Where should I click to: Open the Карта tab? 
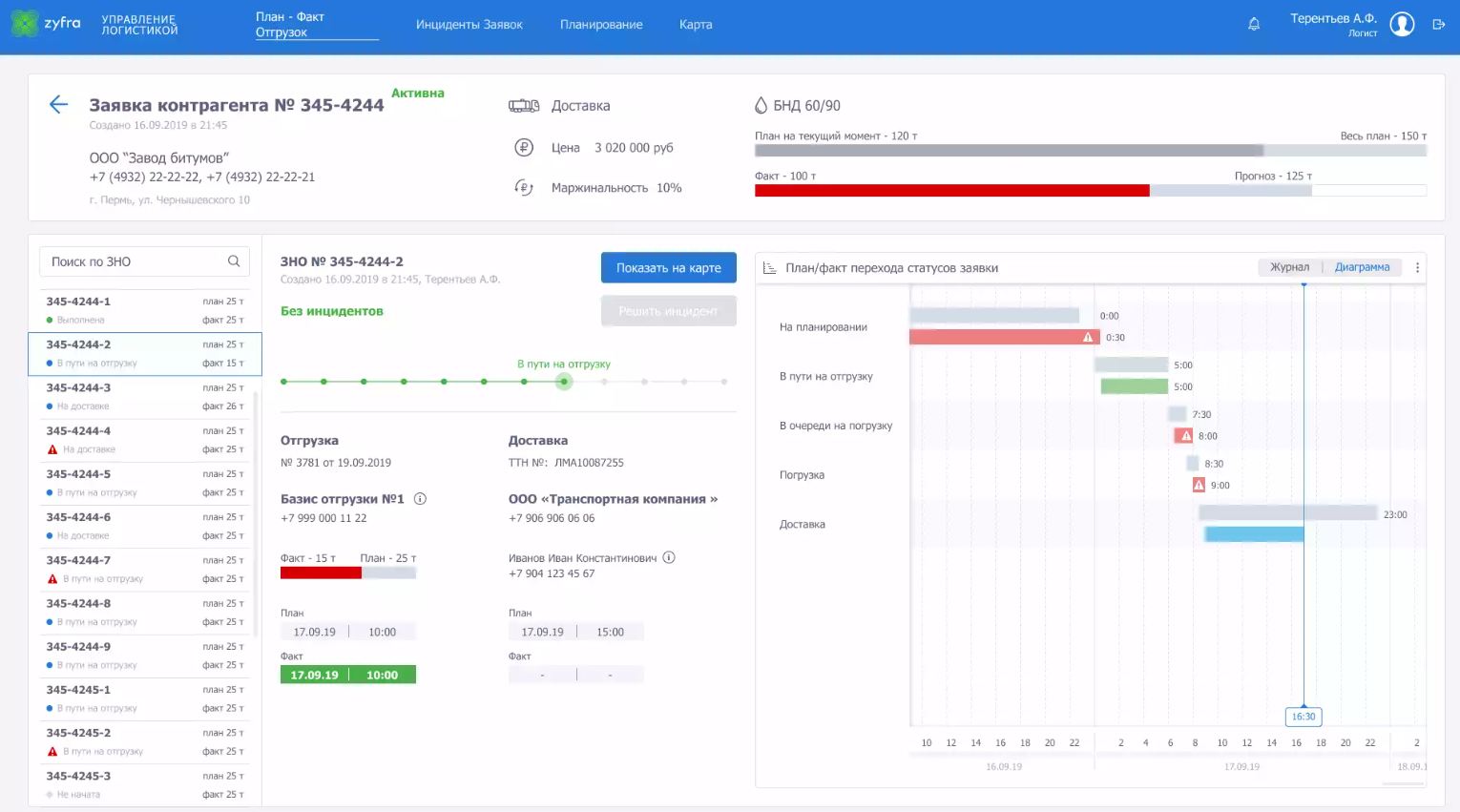pos(696,25)
